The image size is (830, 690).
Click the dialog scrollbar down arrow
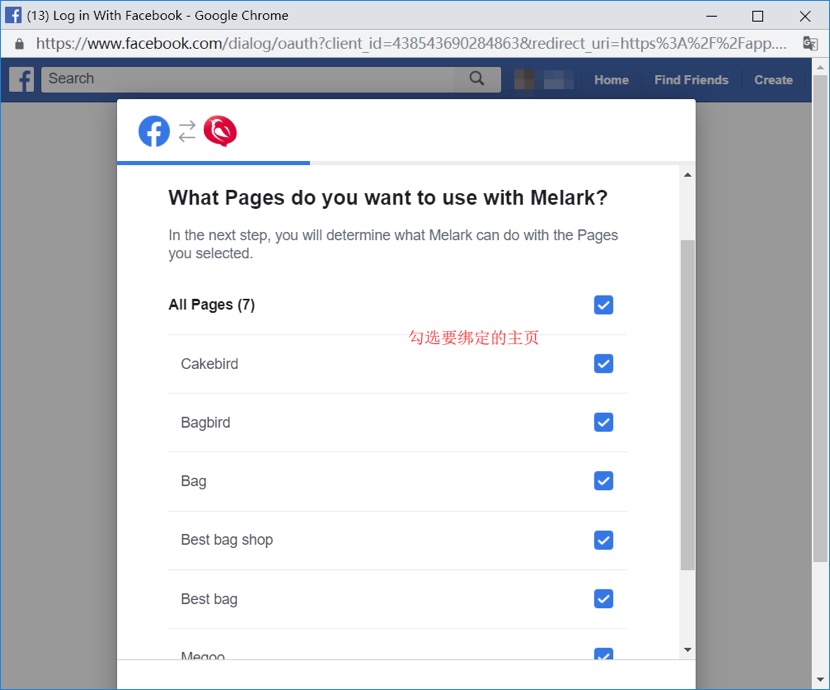[688, 650]
